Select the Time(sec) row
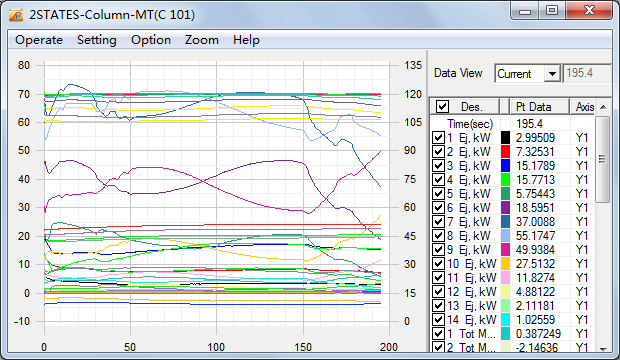 [512, 124]
